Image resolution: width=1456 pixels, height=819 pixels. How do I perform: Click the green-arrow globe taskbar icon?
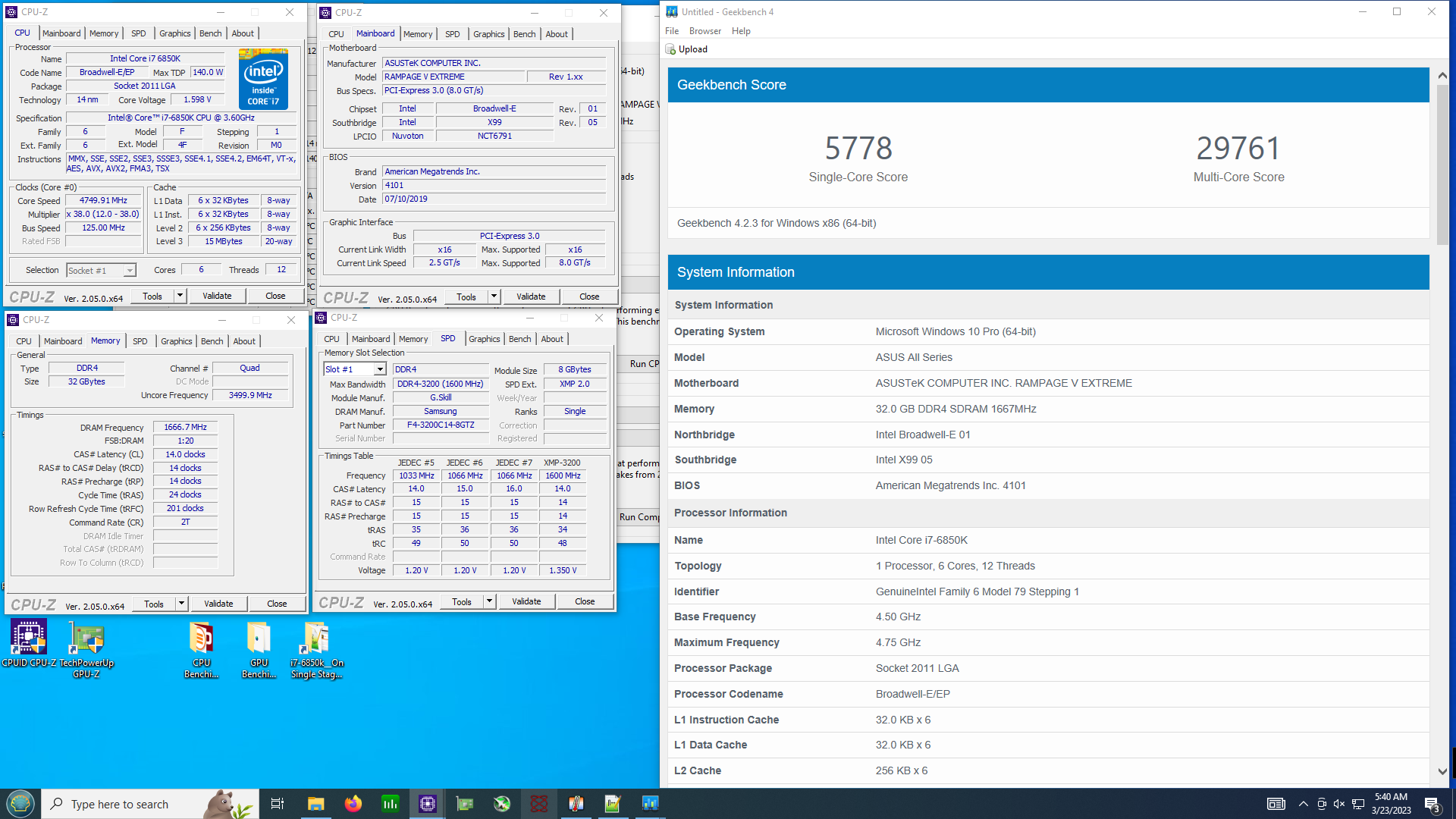click(x=502, y=804)
